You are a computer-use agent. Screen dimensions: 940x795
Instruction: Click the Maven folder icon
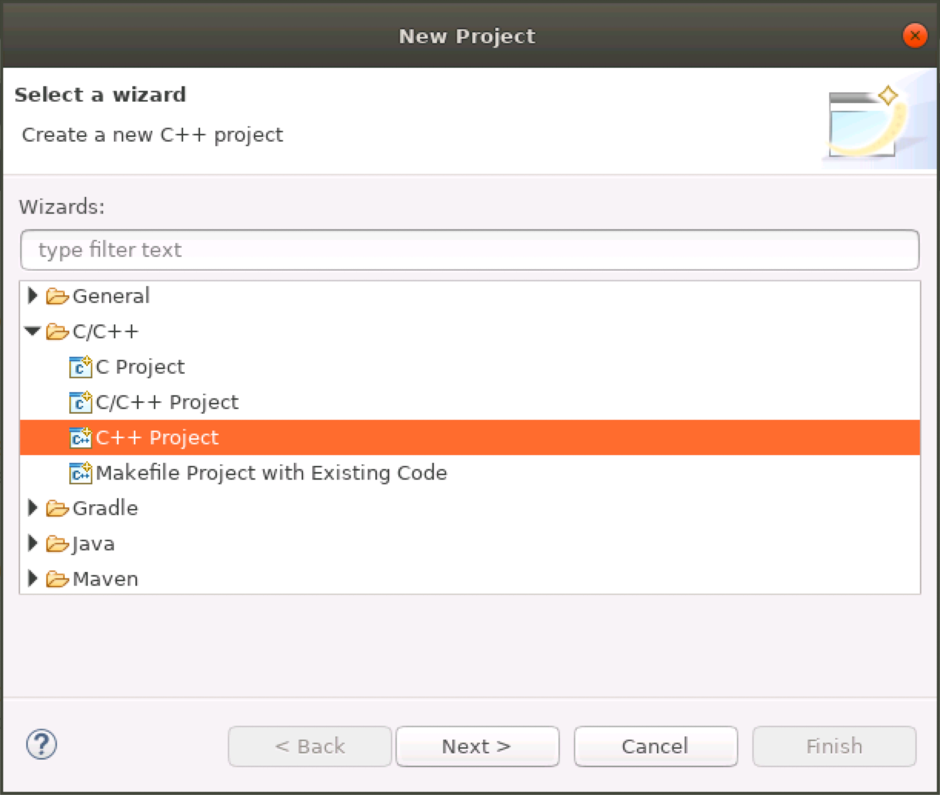pyautogui.click(x=57, y=579)
